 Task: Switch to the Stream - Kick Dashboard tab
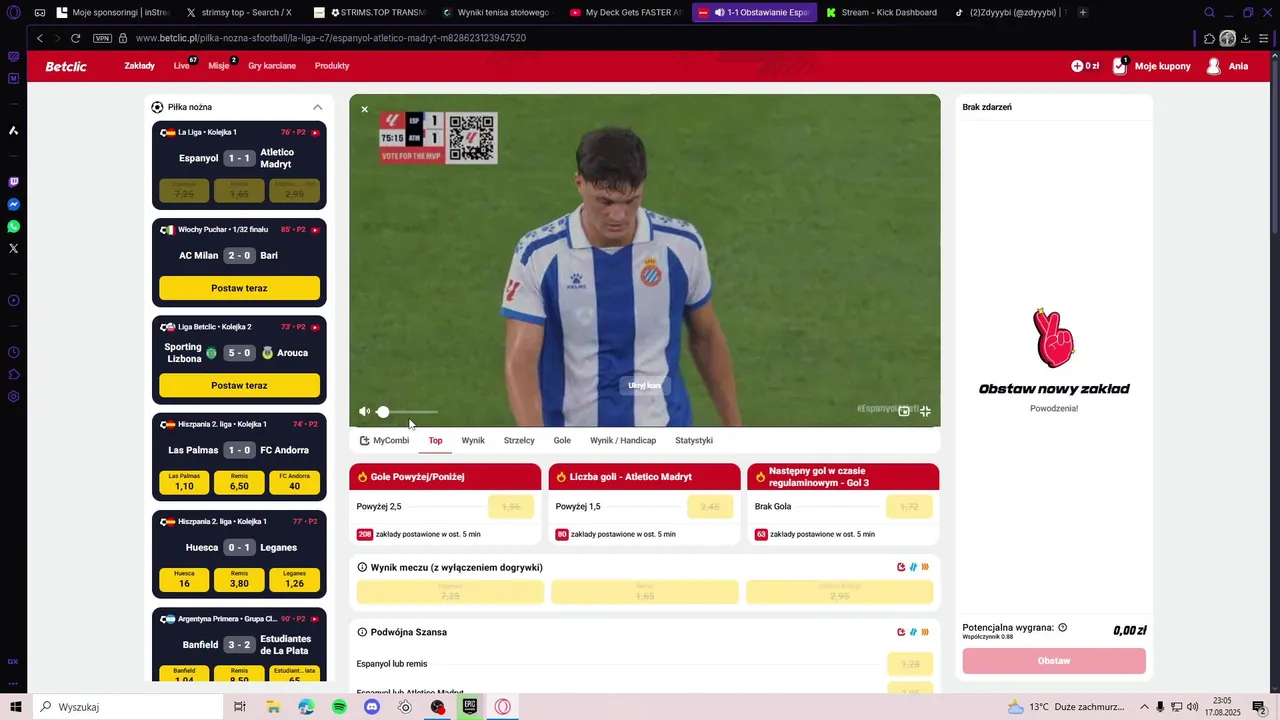point(882,12)
